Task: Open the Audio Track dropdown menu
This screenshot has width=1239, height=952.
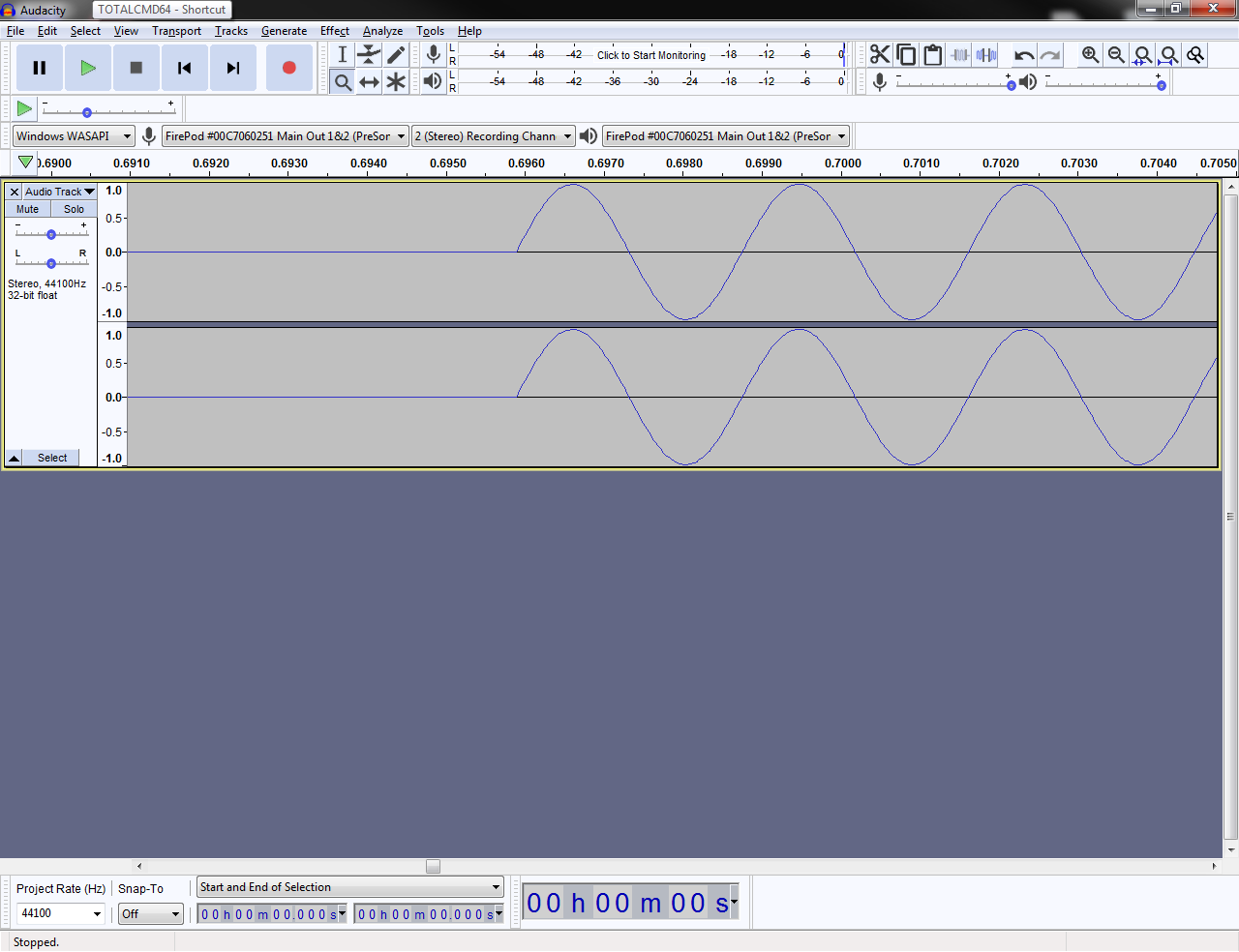Action: click(59, 192)
